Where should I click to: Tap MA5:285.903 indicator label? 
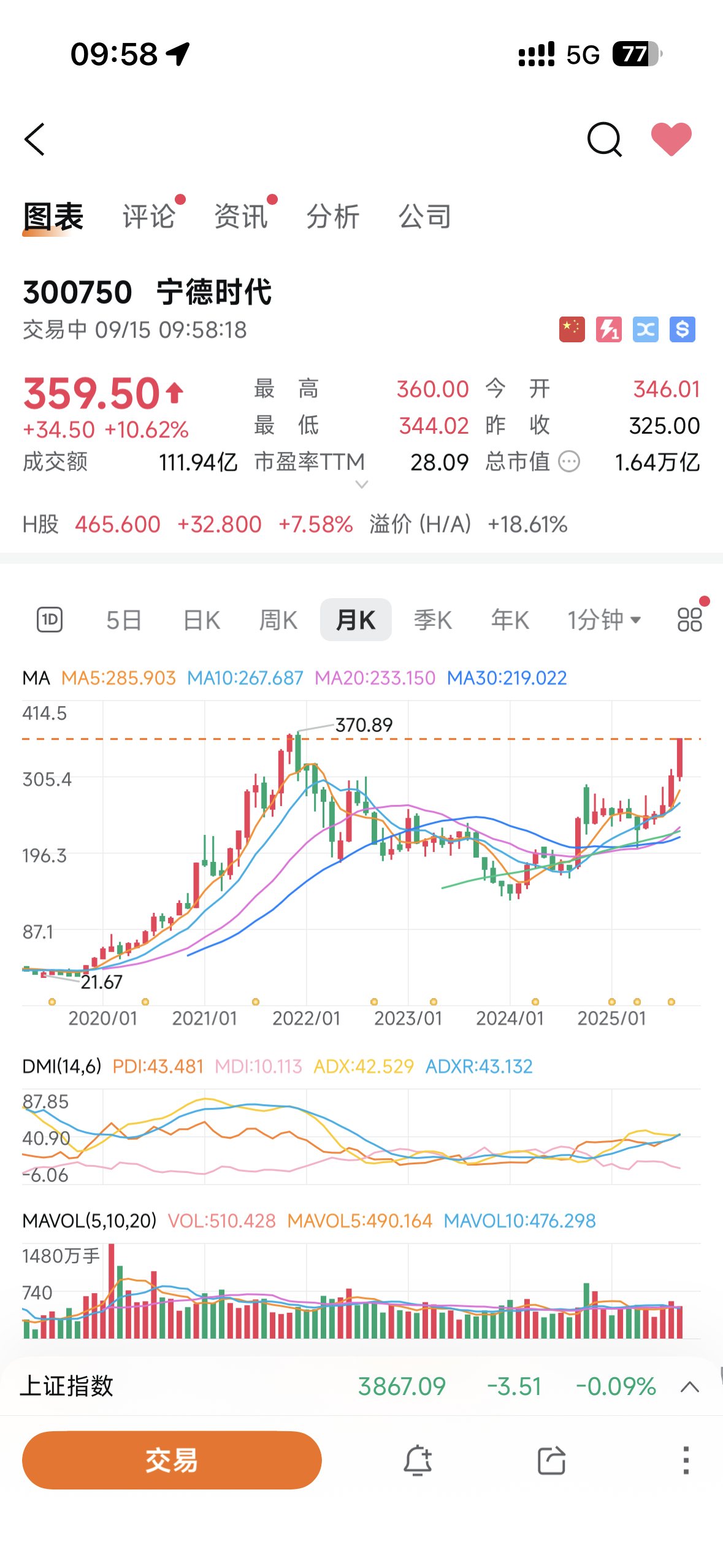coord(118,678)
